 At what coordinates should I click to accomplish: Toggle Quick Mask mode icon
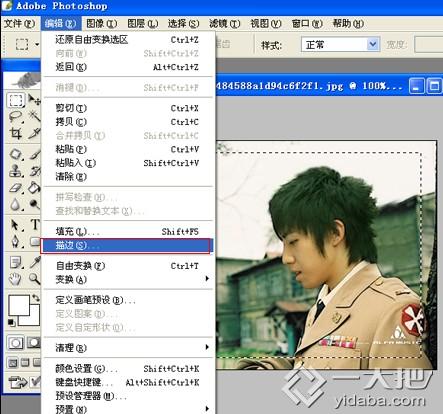click(34, 343)
